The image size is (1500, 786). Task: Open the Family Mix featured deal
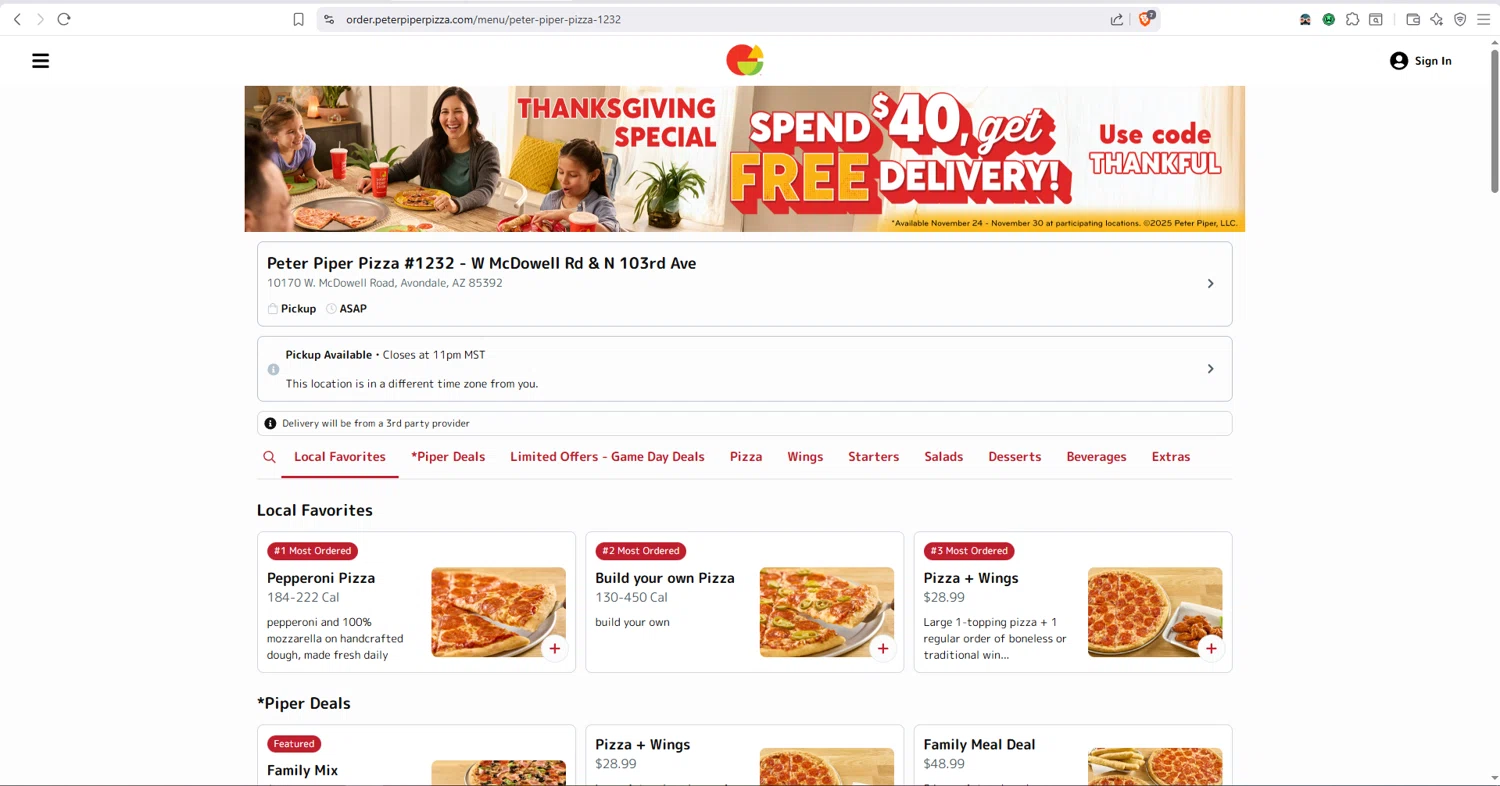302,770
